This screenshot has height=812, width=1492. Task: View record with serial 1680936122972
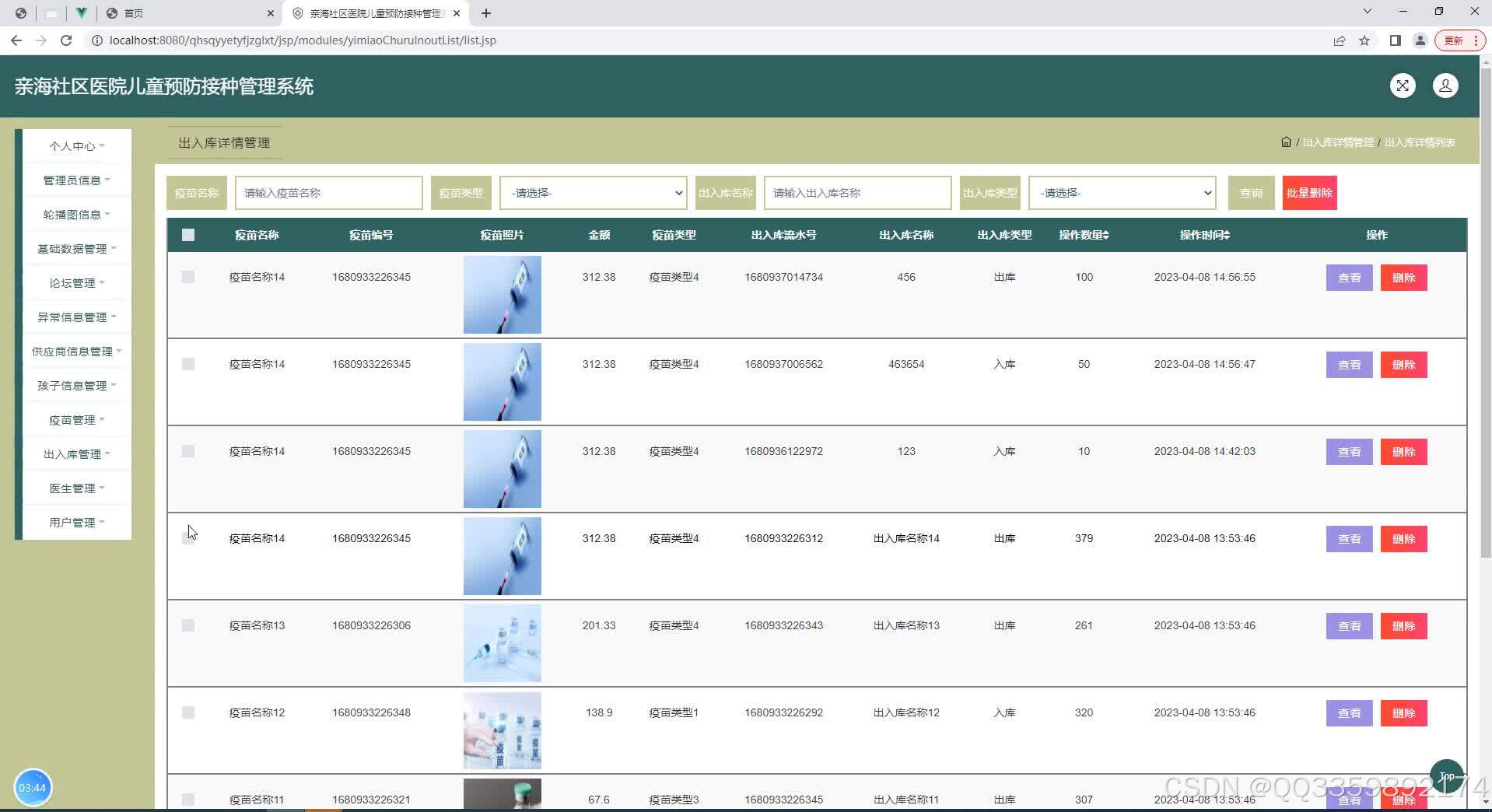(x=1349, y=452)
